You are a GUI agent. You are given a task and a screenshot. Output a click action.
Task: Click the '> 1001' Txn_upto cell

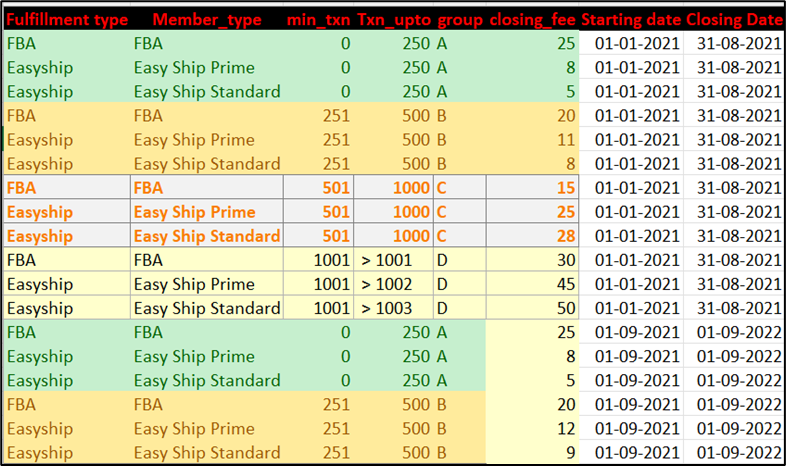tap(394, 260)
